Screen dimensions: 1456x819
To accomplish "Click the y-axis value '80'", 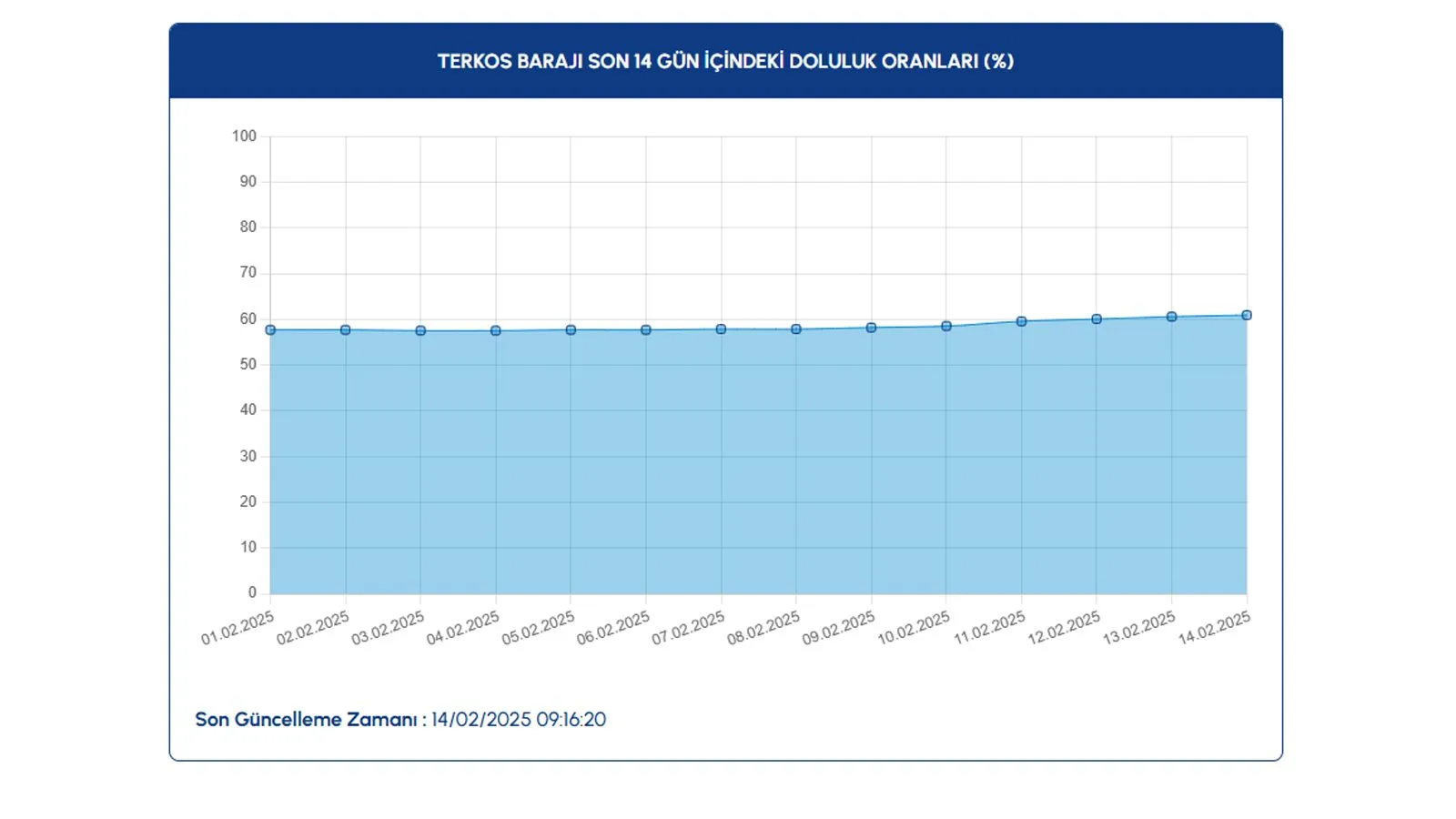I will [248, 227].
